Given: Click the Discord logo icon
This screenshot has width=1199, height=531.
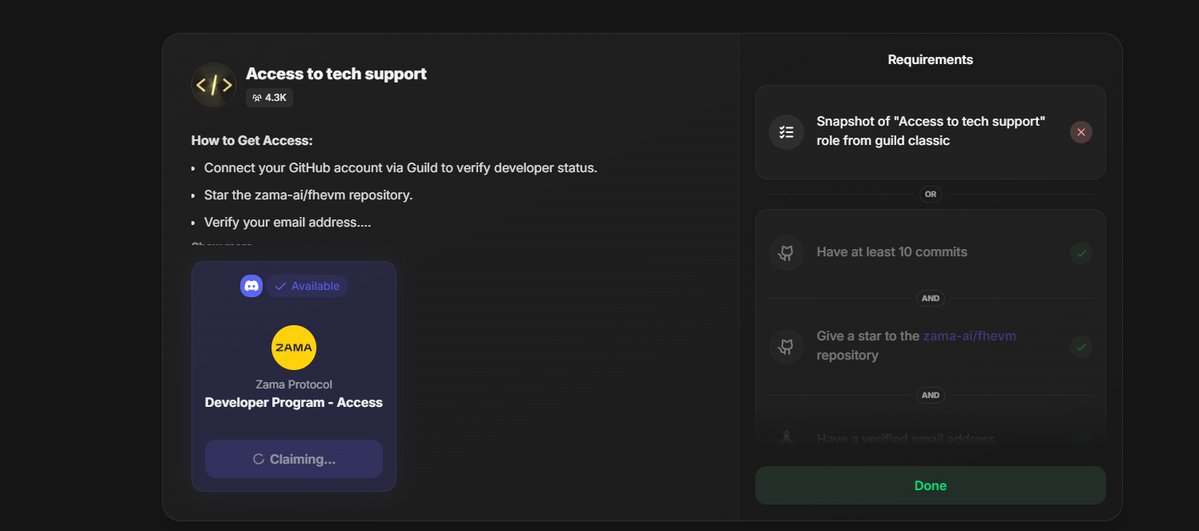Looking at the screenshot, I should pyautogui.click(x=251, y=286).
